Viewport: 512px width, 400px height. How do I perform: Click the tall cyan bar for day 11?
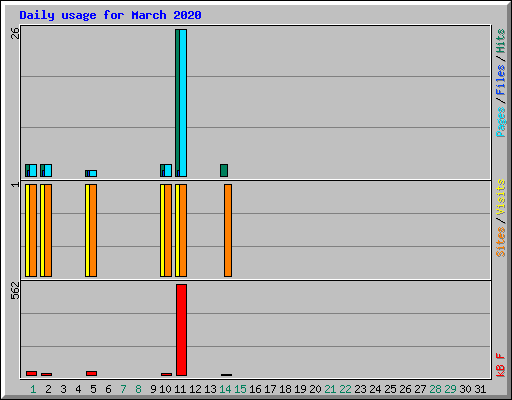(x=183, y=103)
